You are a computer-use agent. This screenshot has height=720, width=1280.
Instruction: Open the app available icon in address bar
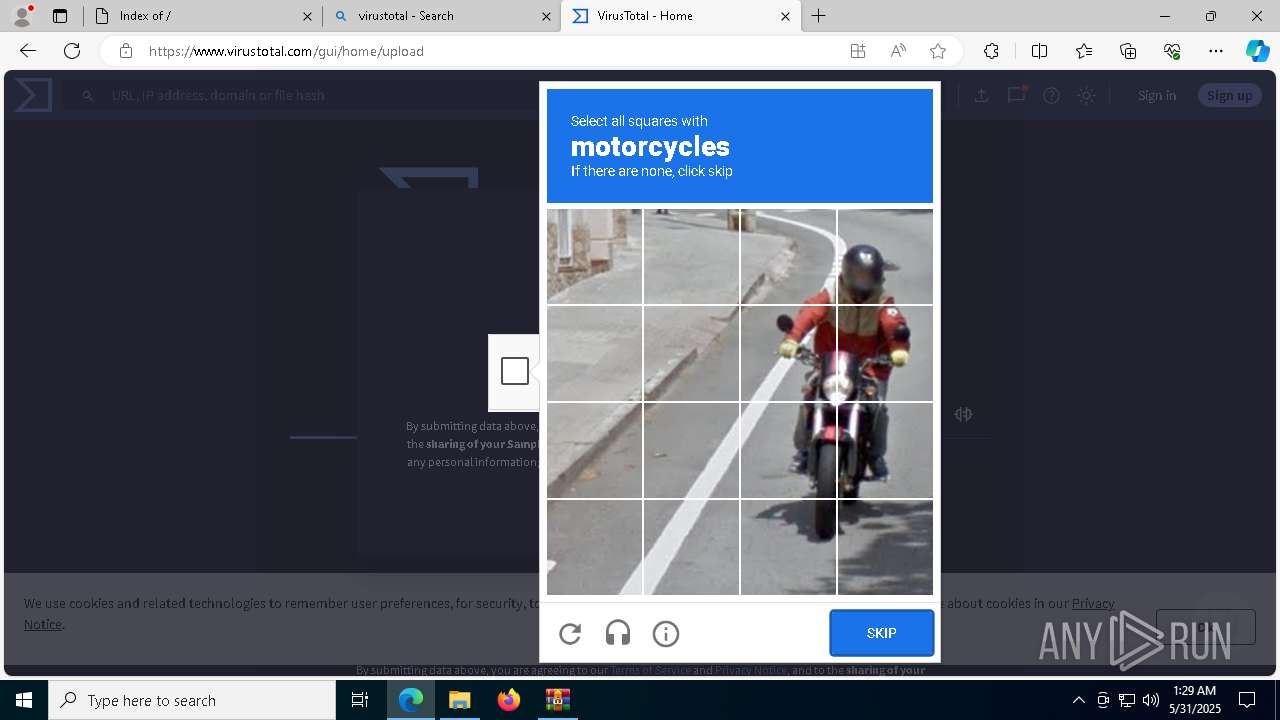tap(858, 51)
